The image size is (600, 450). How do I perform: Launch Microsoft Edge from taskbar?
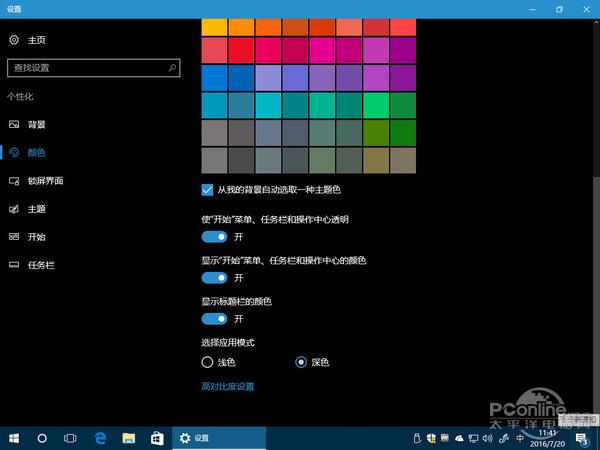100,438
